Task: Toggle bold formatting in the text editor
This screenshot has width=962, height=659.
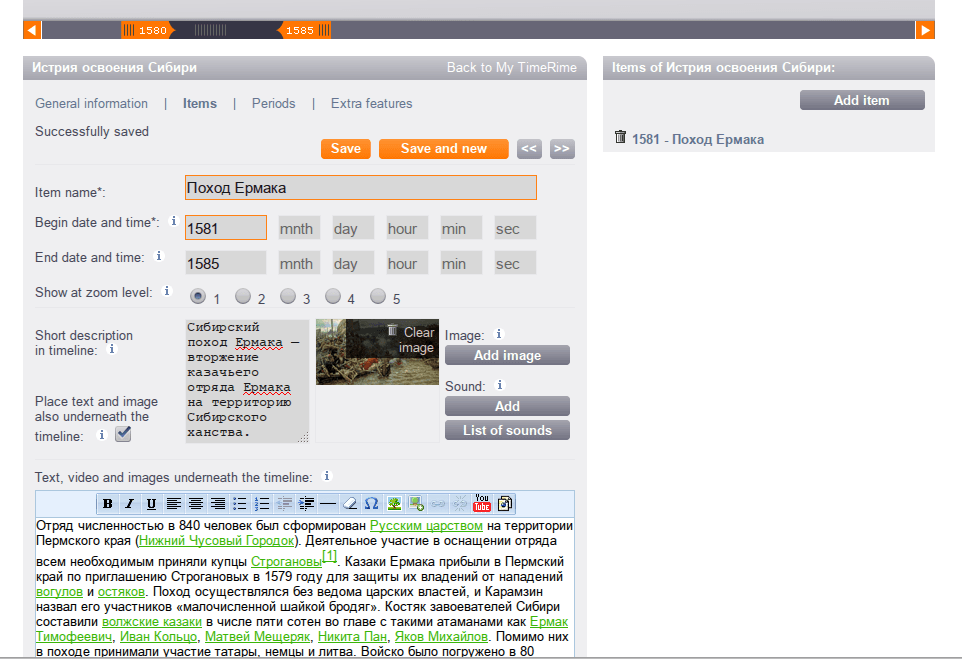Action: (x=107, y=503)
